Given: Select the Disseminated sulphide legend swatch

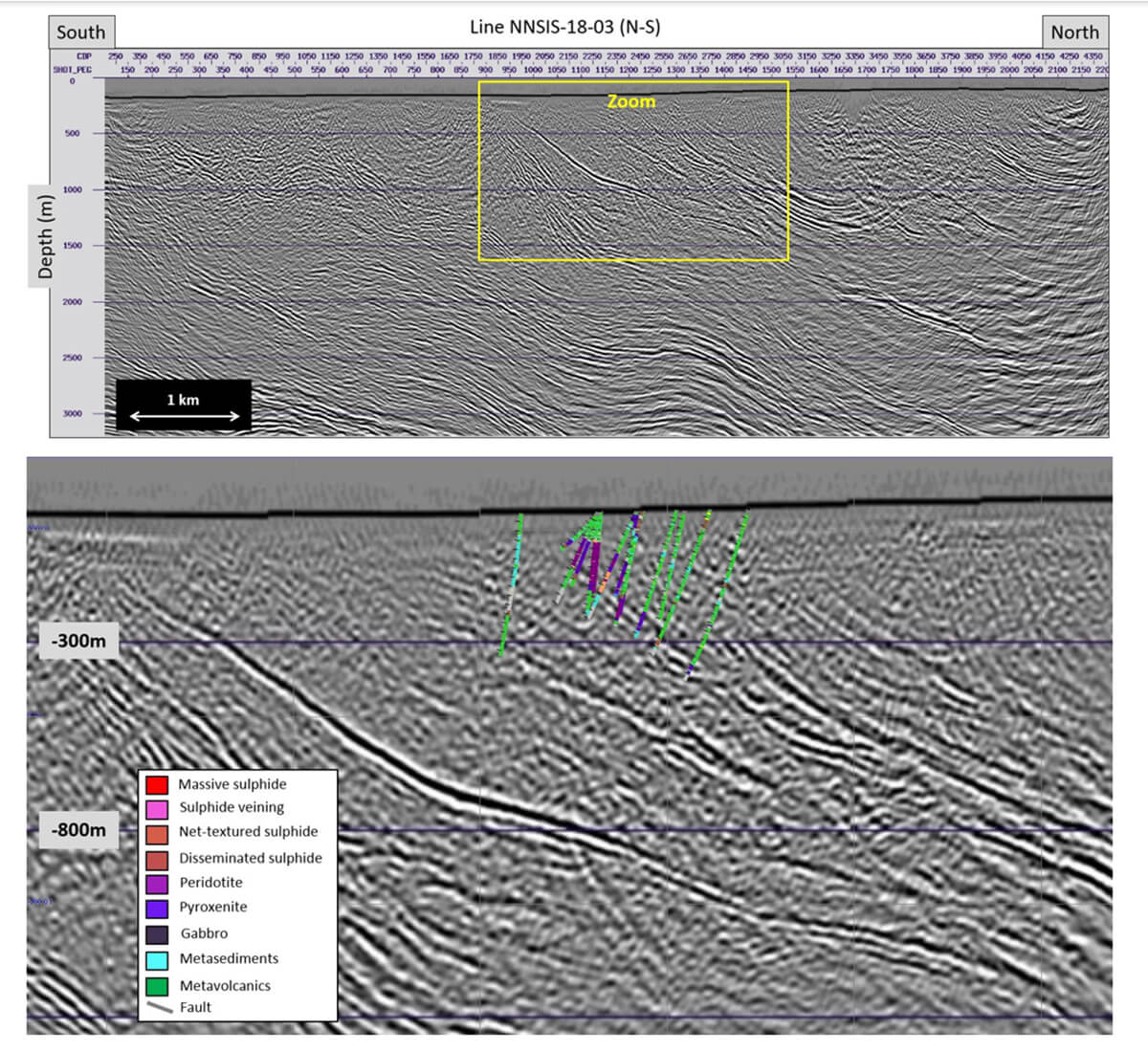Looking at the screenshot, I should click(157, 859).
